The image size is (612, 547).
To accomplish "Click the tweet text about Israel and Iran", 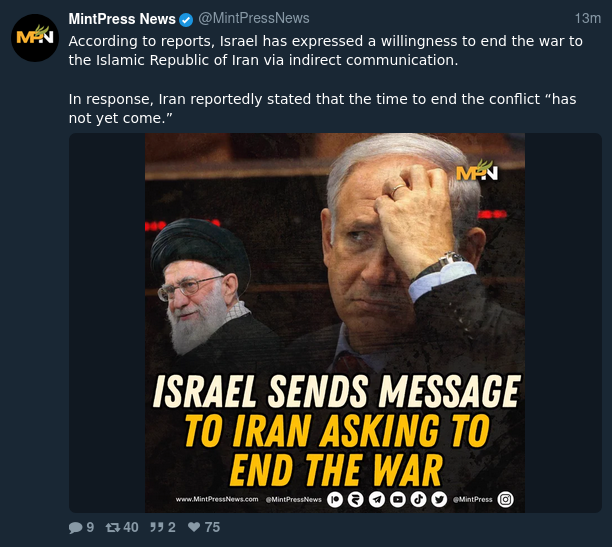I will (x=326, y=79).
